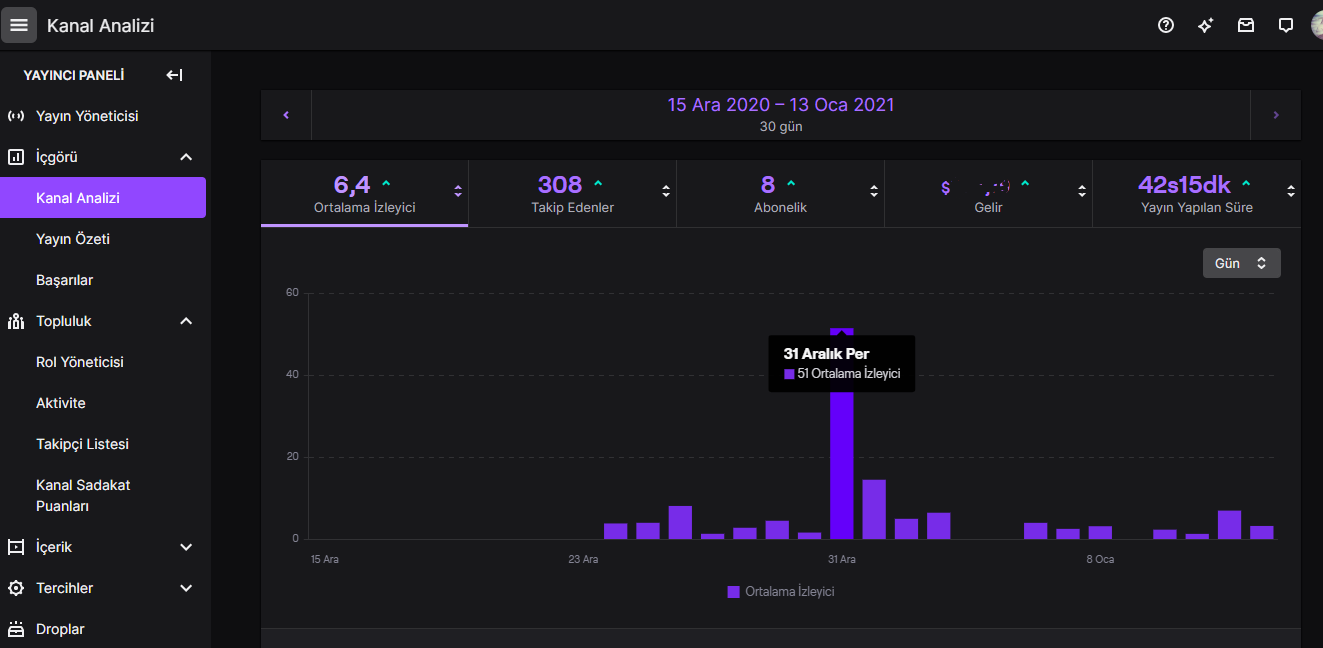The image size is (1323, 648).
Task: Open the hamburger navigation menu
Action: 19,25
